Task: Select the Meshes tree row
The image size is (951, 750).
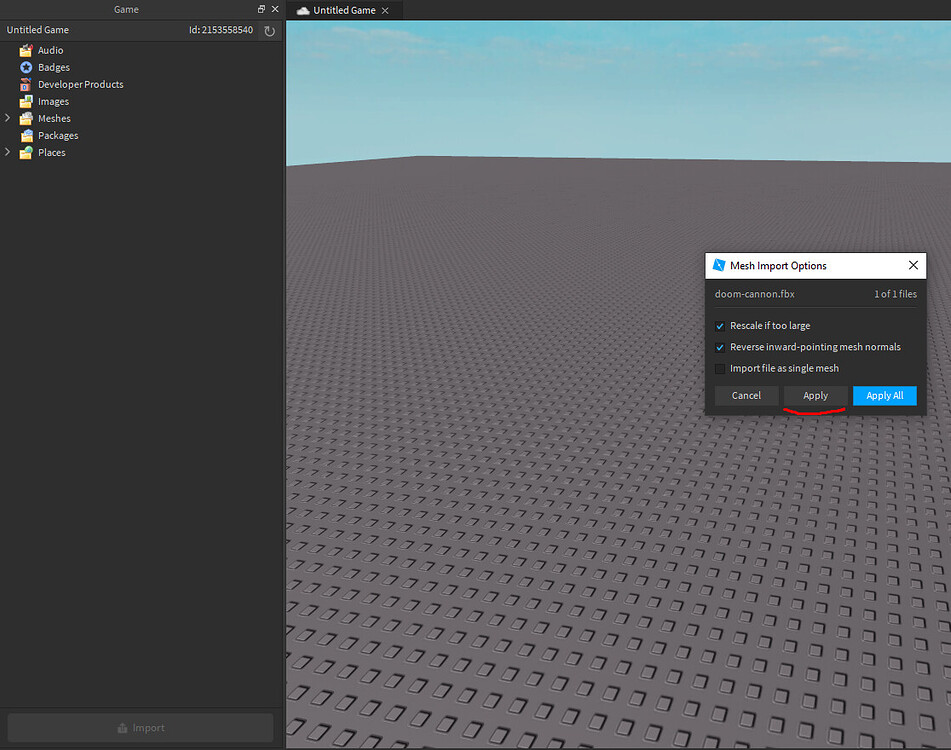Action: coord(141,118)
